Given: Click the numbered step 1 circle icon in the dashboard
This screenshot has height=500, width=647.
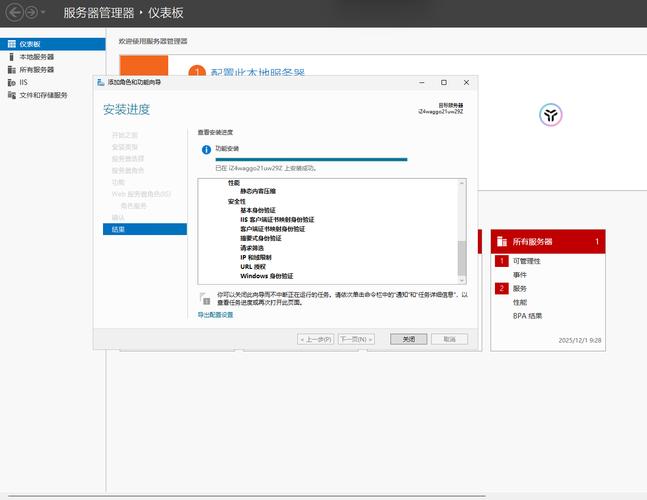Looking at the screenshot, I should coord(197,71).
